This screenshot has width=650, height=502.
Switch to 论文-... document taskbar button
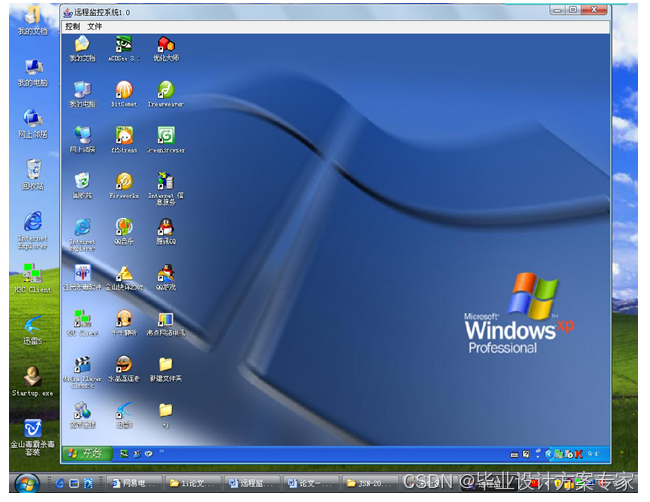pyautogui.click(x=310, y=483)
